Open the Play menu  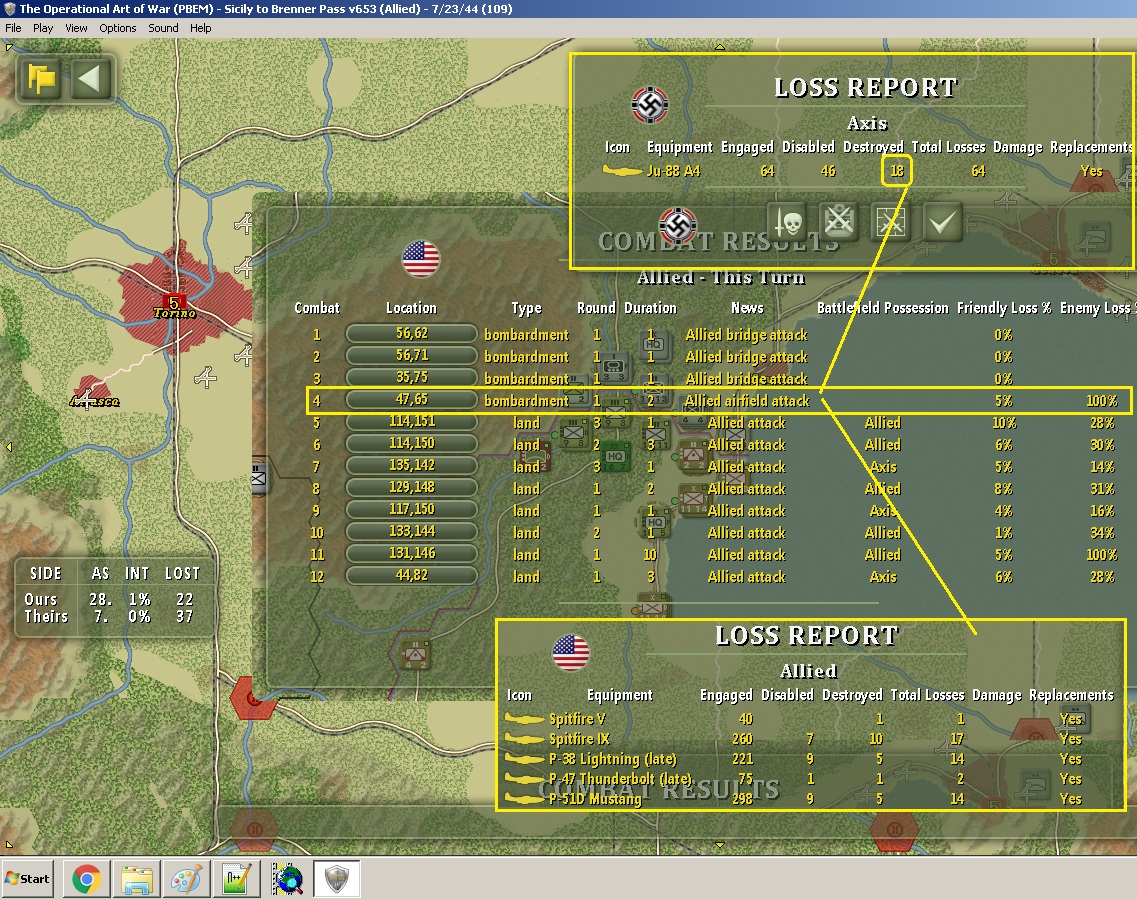pos(43,28)
